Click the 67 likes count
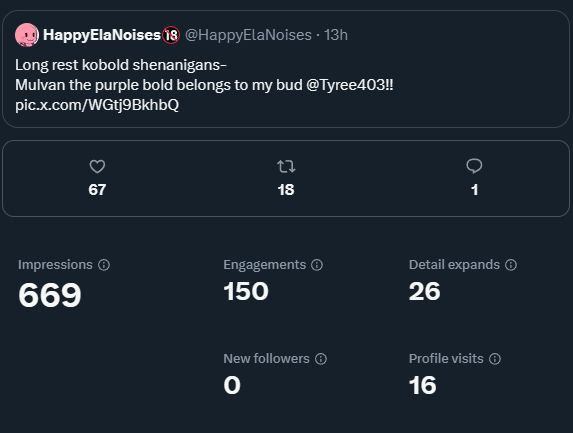 [x=97, y=190]
